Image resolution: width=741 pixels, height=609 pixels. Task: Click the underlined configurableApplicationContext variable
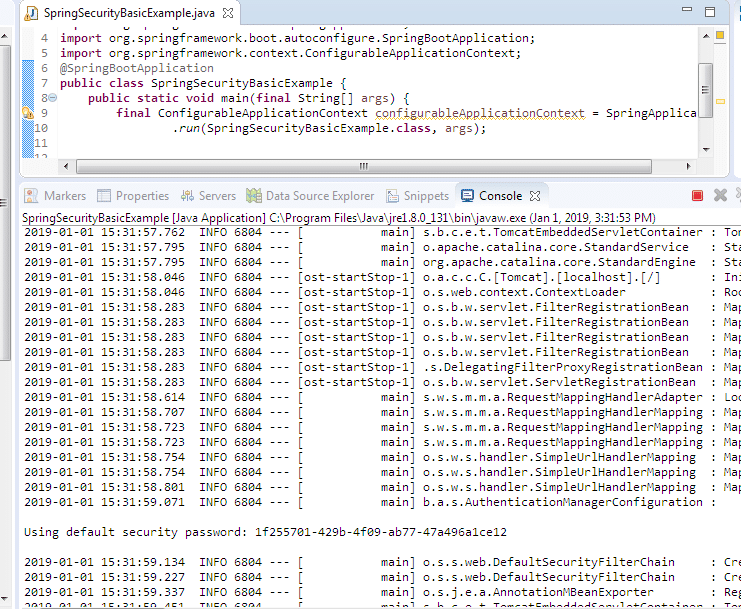point(479,113)
